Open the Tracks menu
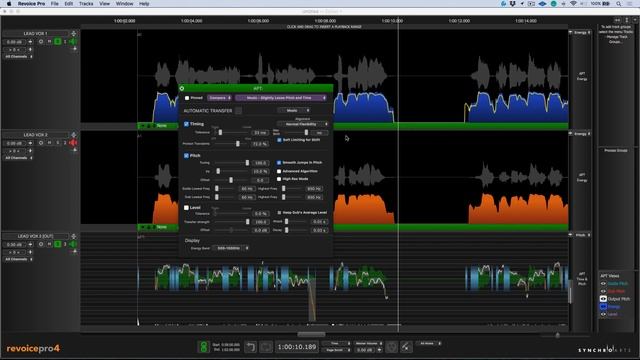640x360 pixels. [86, 4]
